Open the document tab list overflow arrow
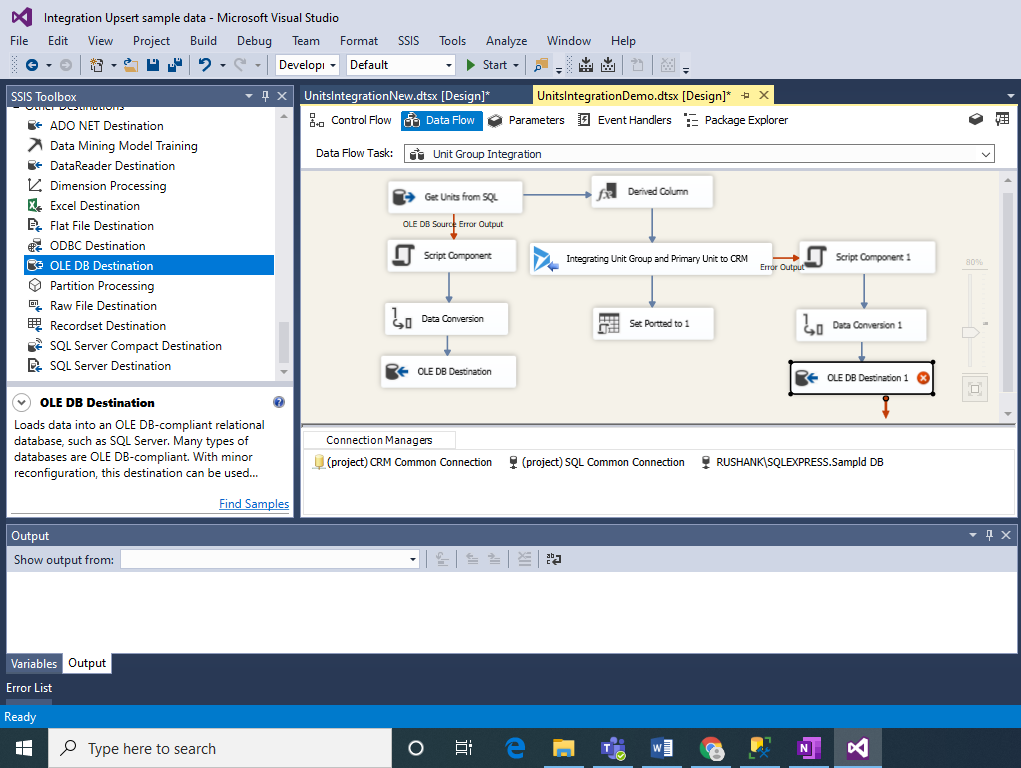The image size is (1021, 768). pos(1011,96)
